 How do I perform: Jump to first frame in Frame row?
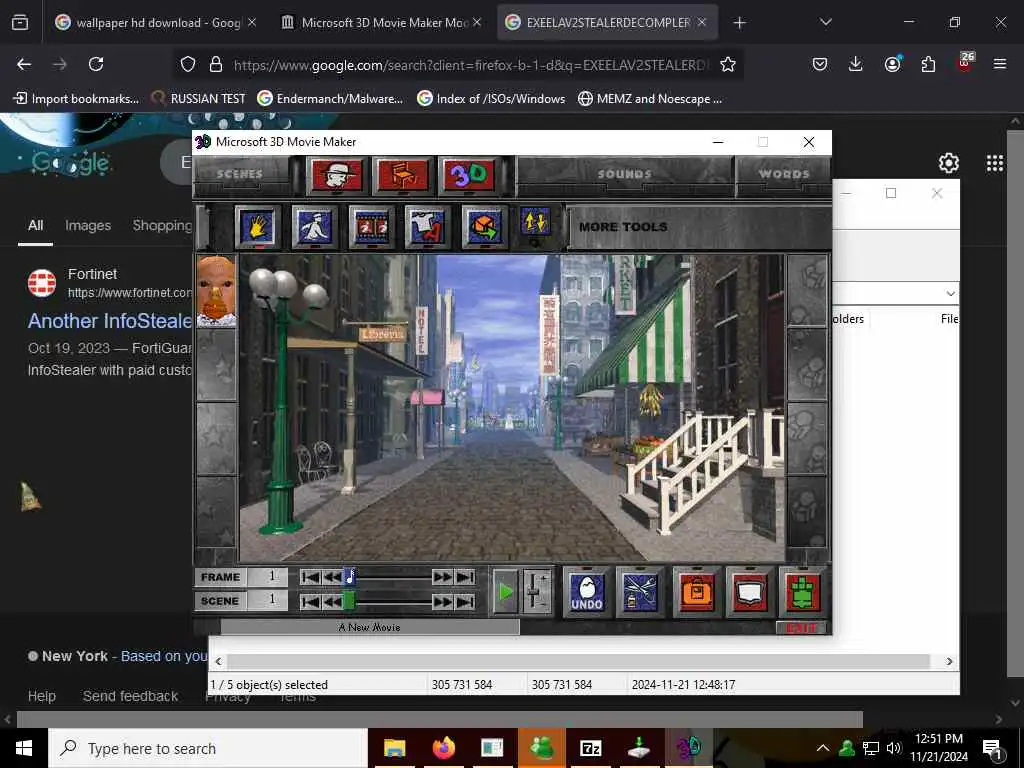coord(310,577)
